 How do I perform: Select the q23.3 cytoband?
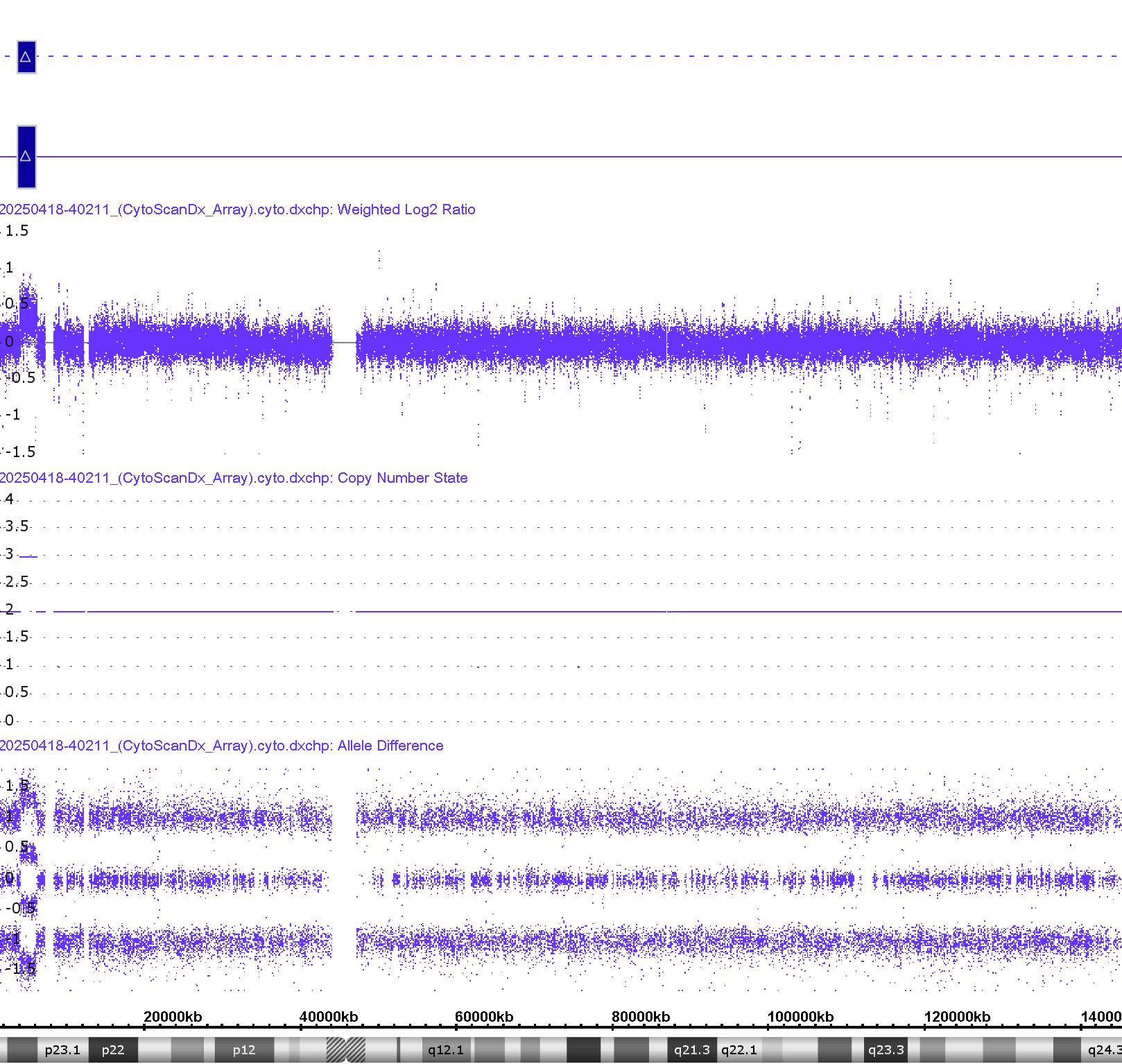pos(886,1050)
